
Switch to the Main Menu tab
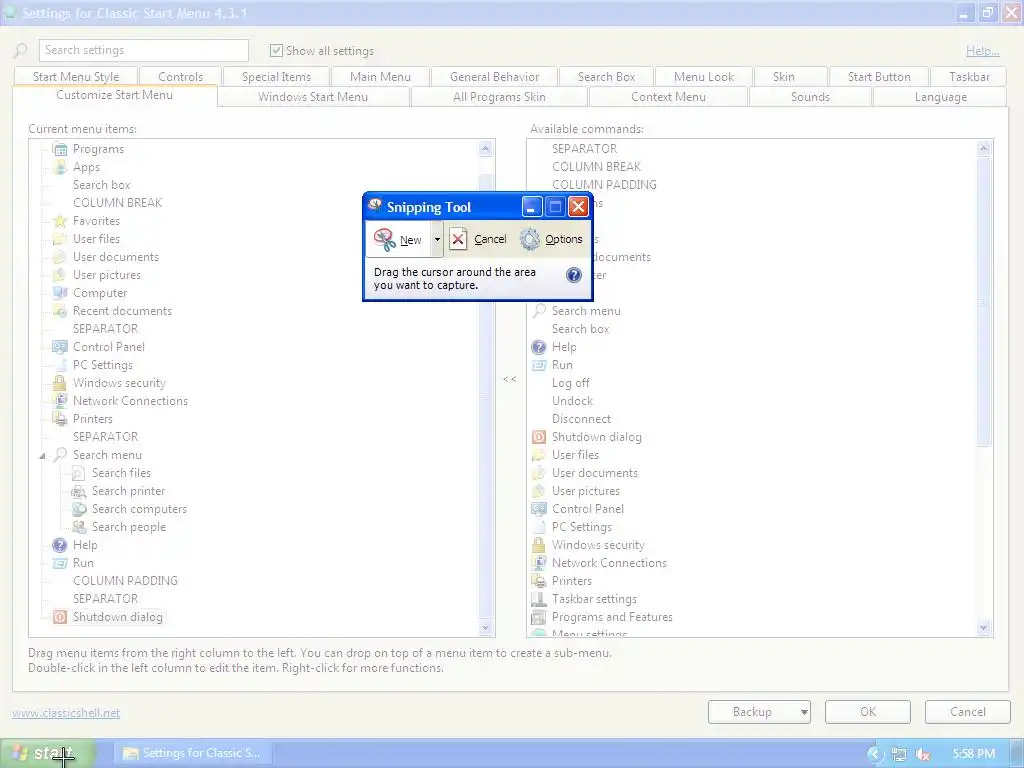click(x=380, y=76)
